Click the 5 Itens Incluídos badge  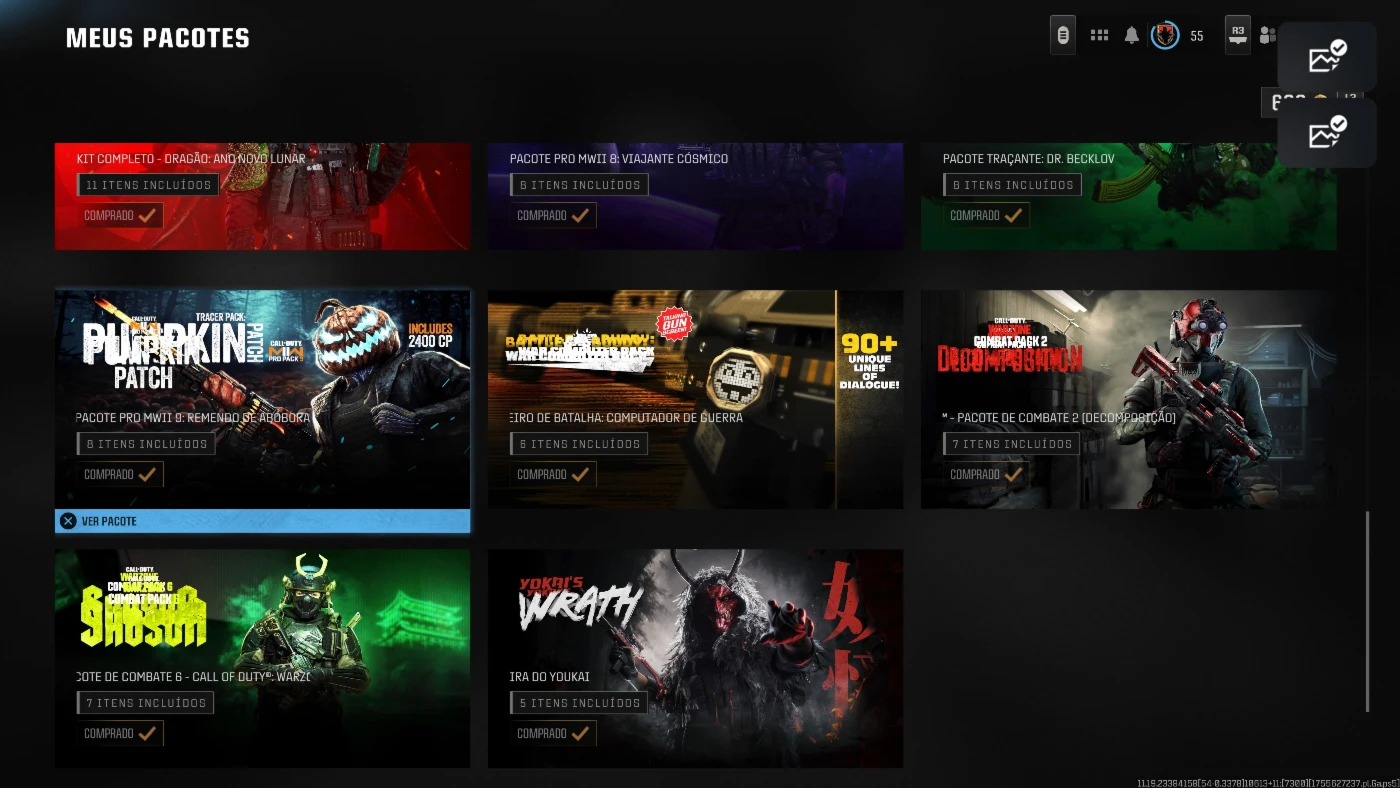pyautogui.click(x=579, y=703)
